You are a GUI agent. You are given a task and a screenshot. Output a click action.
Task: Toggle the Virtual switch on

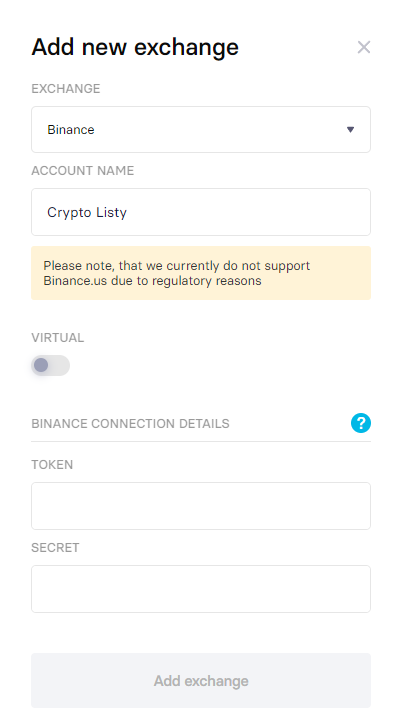click(x=51, y=366)
